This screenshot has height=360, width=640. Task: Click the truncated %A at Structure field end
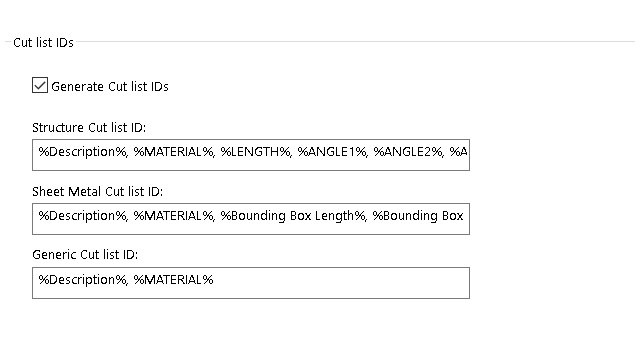458,152
